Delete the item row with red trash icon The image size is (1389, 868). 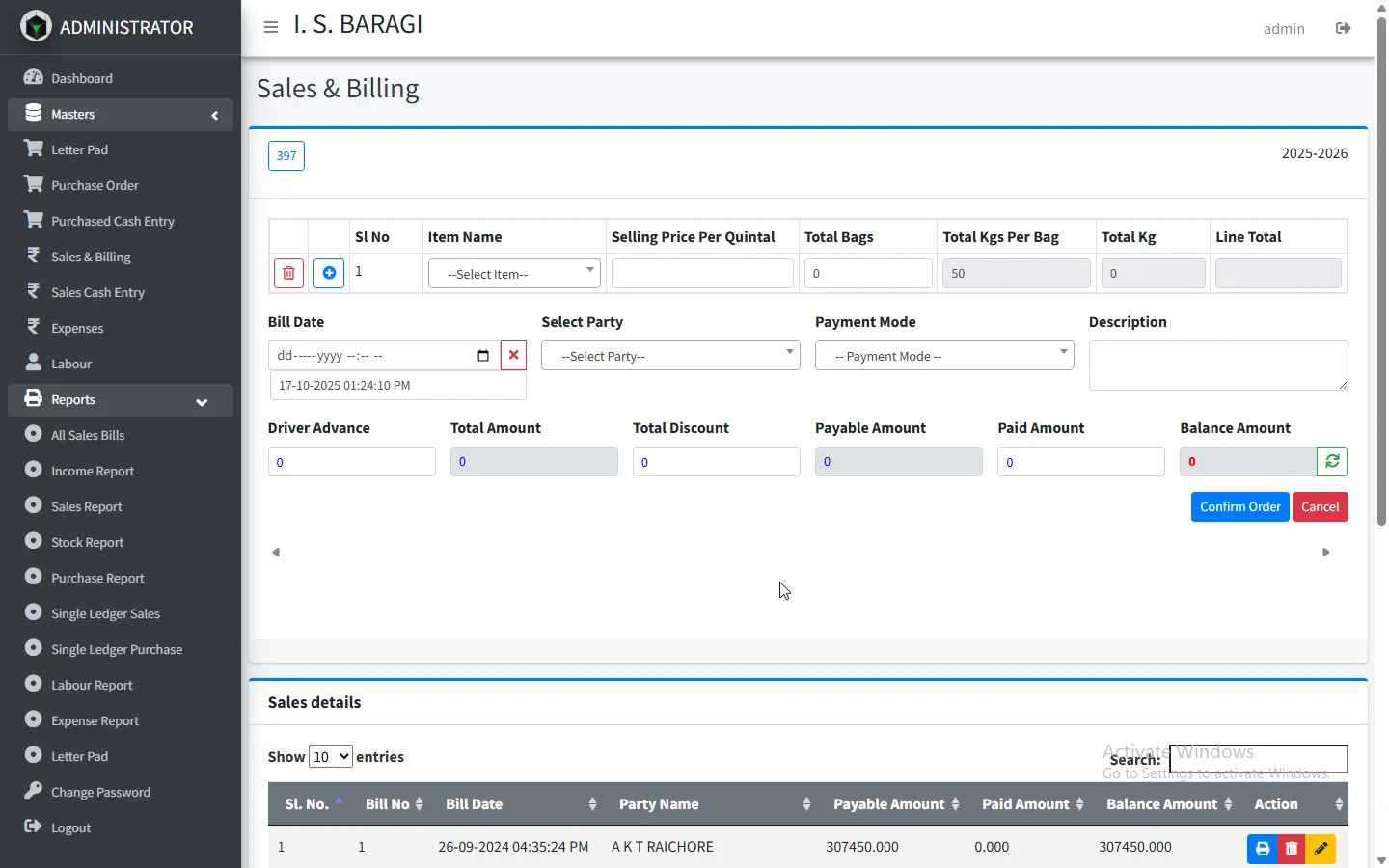pos(288,274)
